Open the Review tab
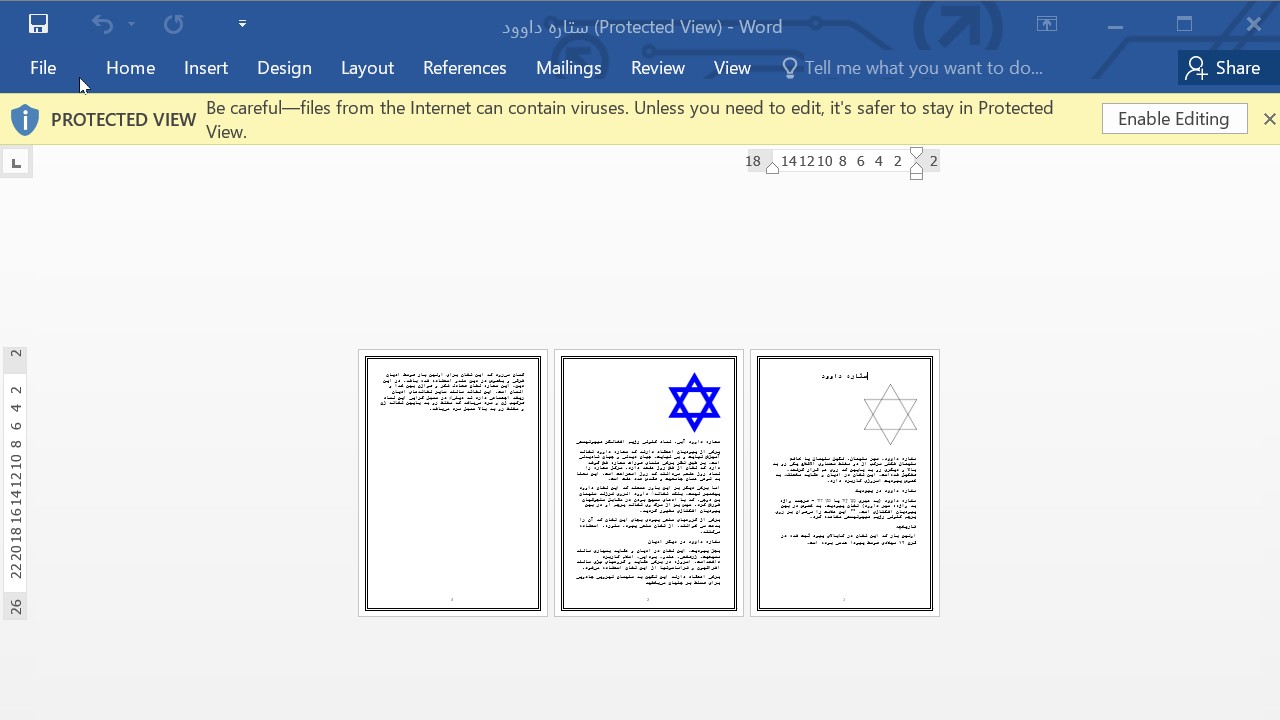This screenshot has width=1280, height=720. pos(658,68)
